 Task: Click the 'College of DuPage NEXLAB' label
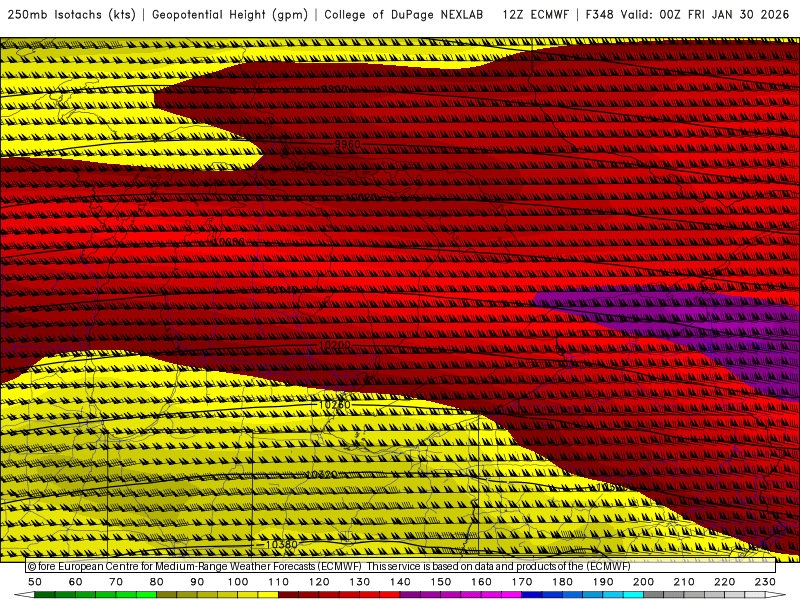coord(404,15)
